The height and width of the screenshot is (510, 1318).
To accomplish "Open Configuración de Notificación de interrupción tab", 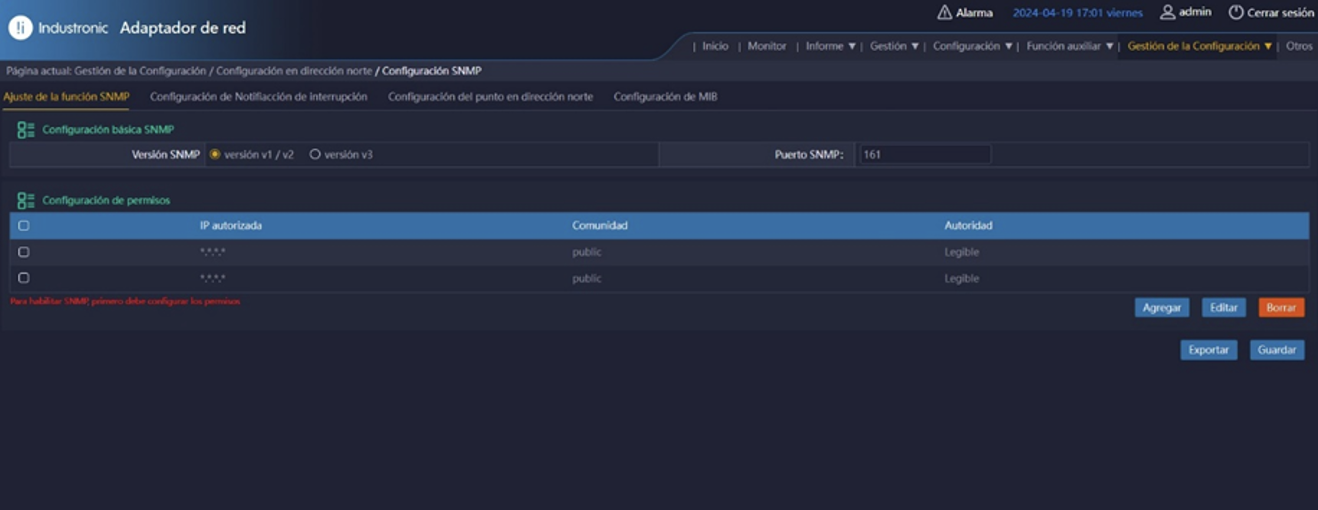I will pos(258,97).
